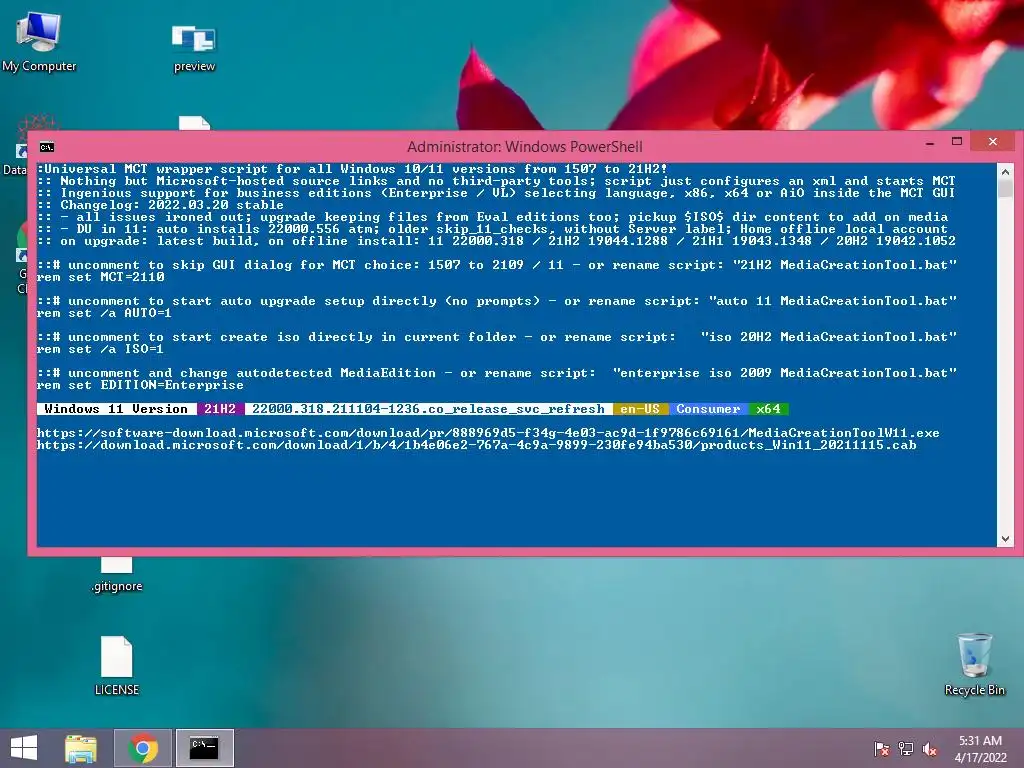Screen dimensions: 1024x768
Task: Maximize the PowerShell window
Action: pos(957,142)
